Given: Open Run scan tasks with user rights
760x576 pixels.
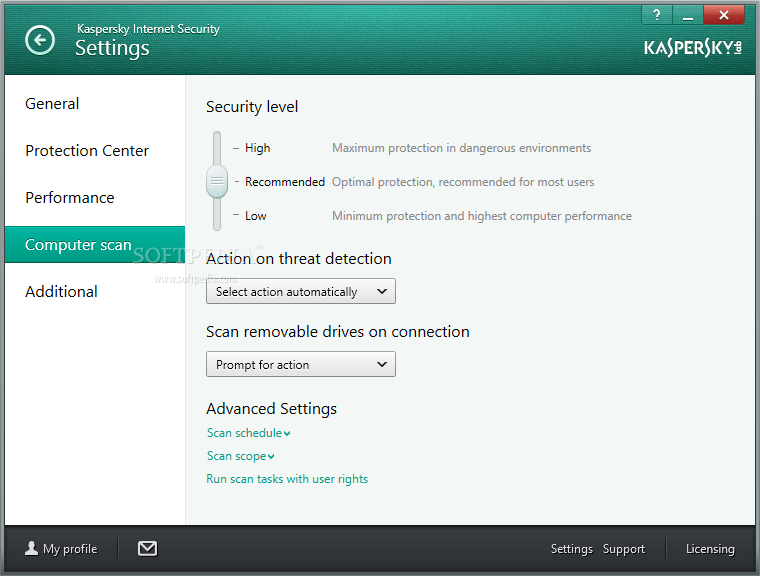Looking at the screenshot, I should coord(287,479).
